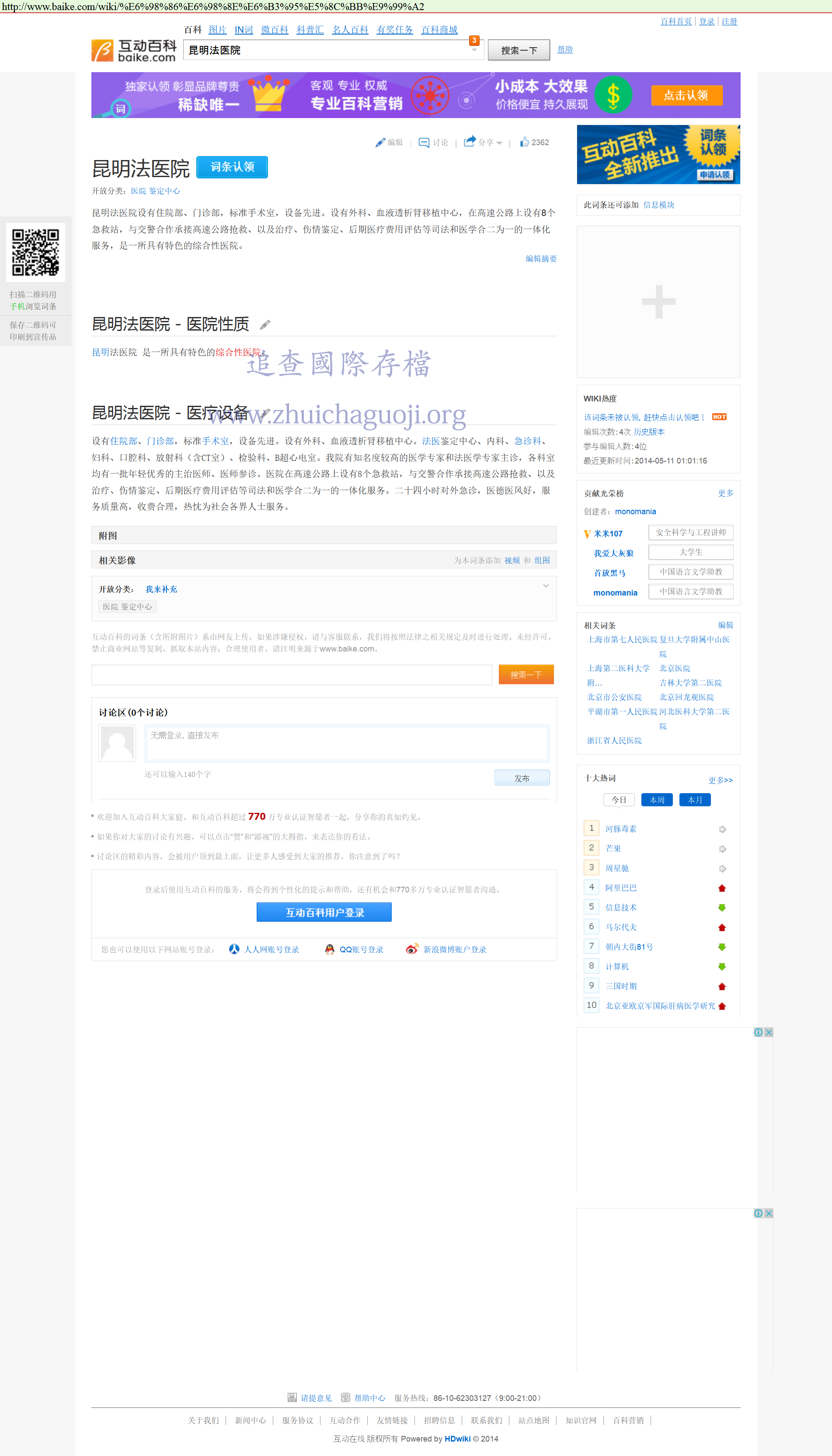Click the Sina Weibo login icon
This screenshot has height=1456, width=832.
[x=411, y=949]
